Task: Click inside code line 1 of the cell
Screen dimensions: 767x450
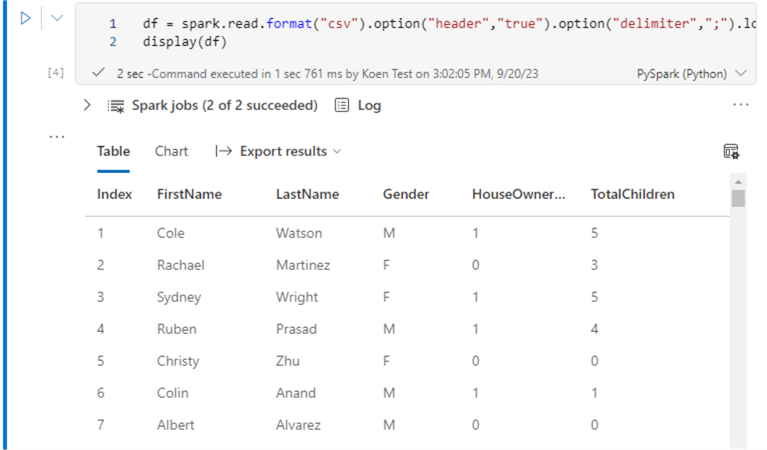Action: [x=400, y=23]
